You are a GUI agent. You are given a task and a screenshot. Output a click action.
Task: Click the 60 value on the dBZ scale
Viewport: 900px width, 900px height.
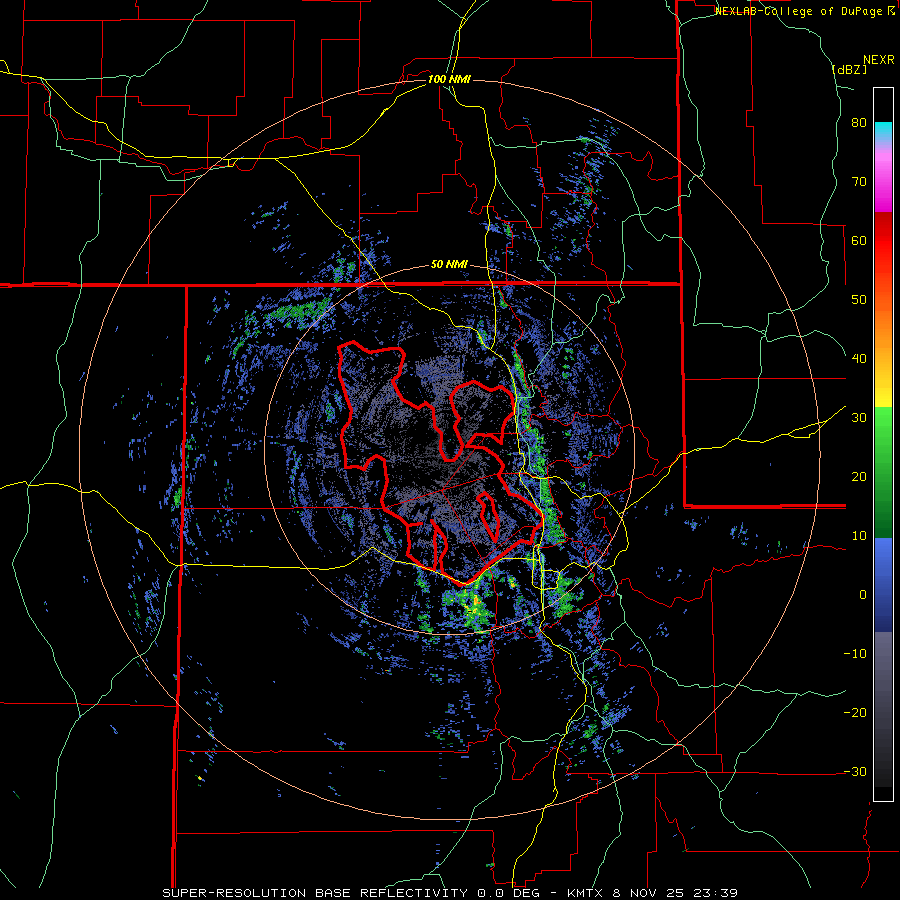coord(859,240)
